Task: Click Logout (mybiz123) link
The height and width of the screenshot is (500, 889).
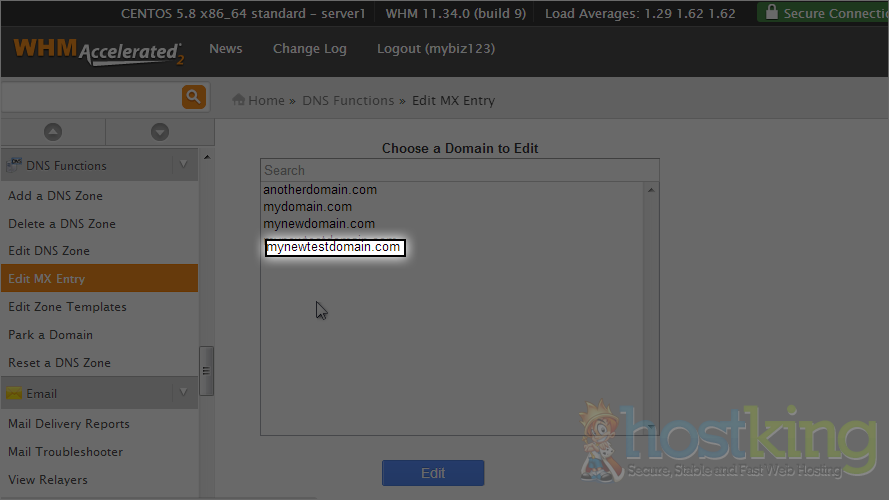Action: tap(435, 49)
